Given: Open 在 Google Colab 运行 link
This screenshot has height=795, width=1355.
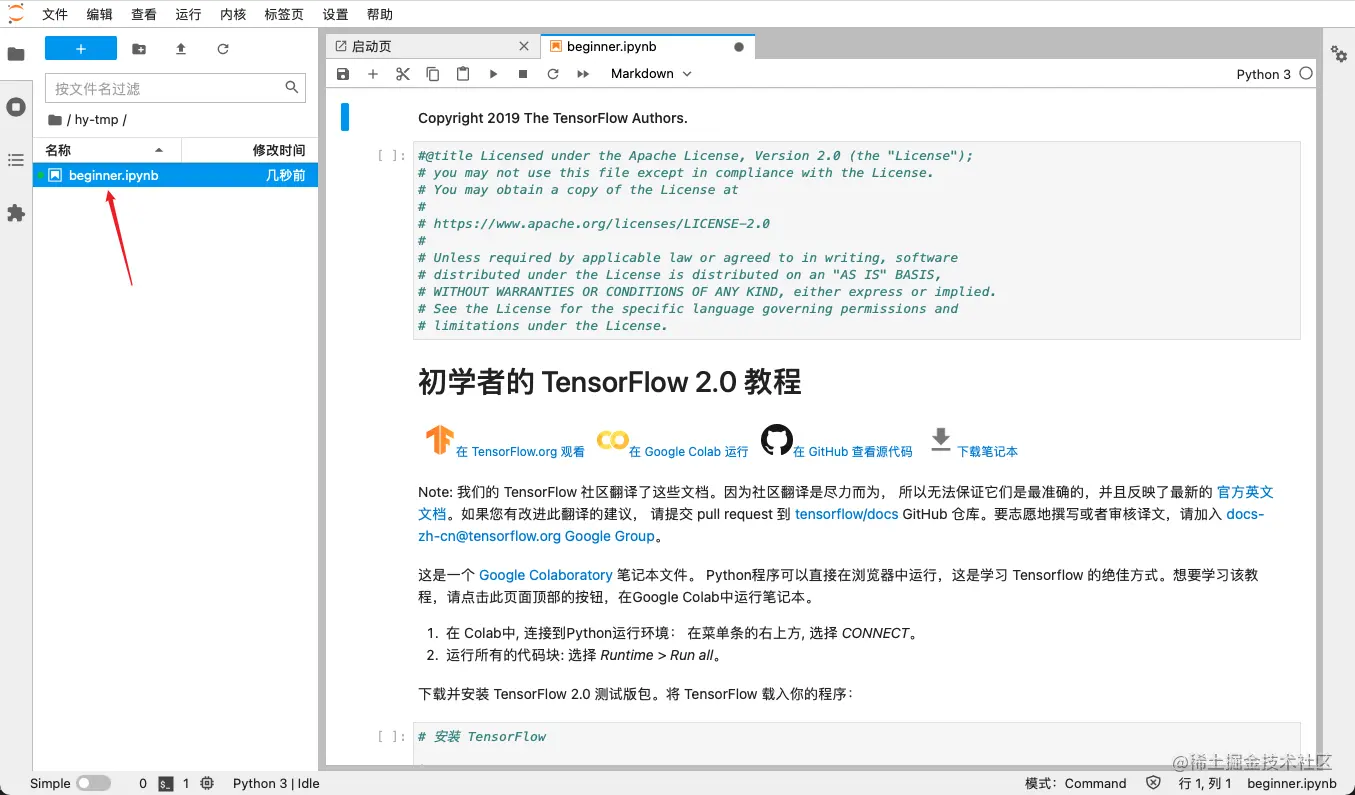Looking at the screenshot, I should [688, 452].
